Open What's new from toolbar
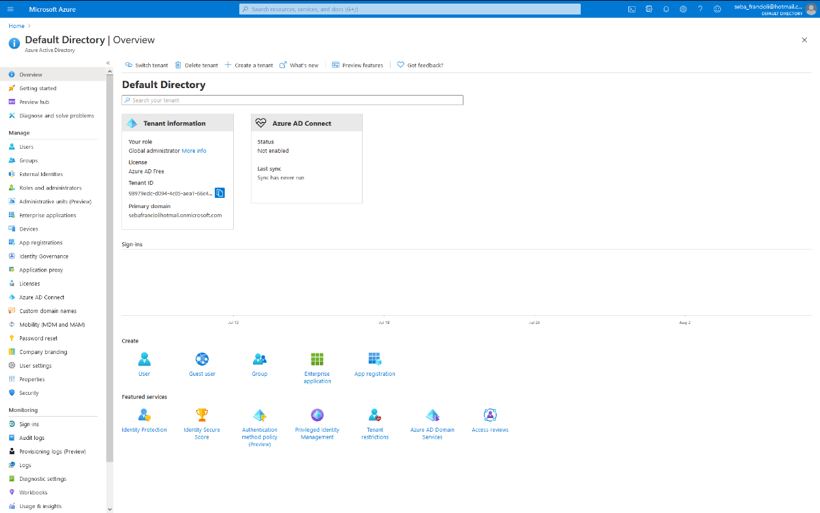 pos(299,65)
